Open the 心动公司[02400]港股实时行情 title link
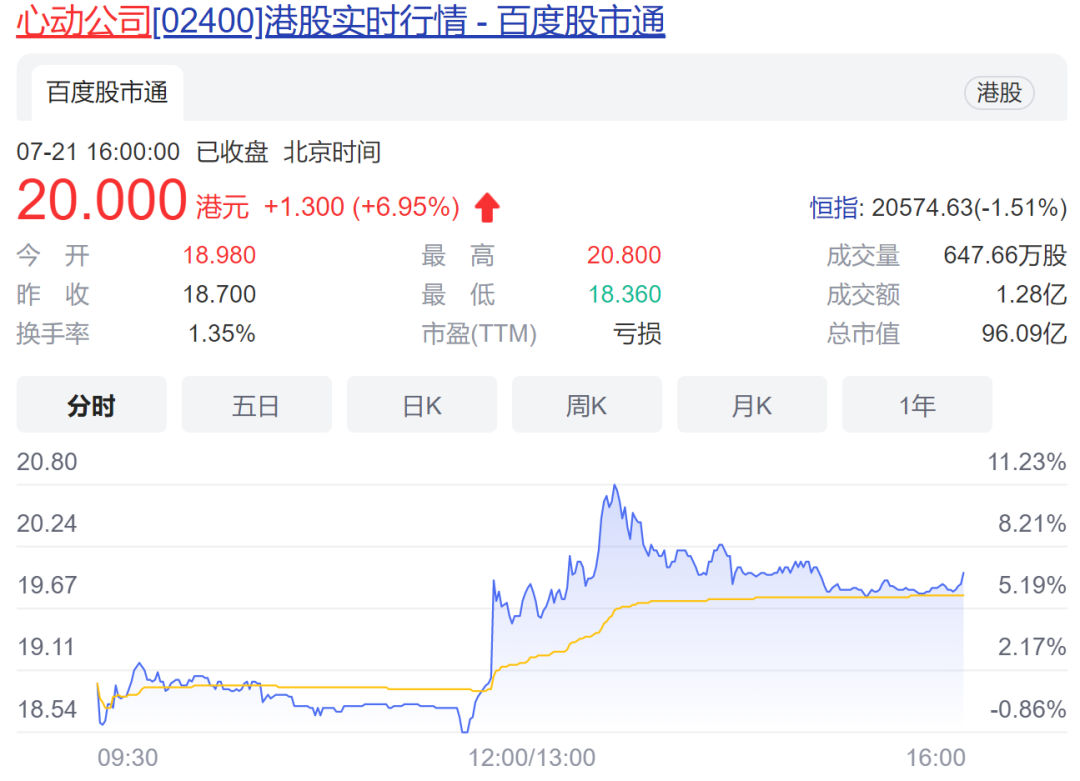The height and width of the screenshot is (781, 1080). (340, 22)
